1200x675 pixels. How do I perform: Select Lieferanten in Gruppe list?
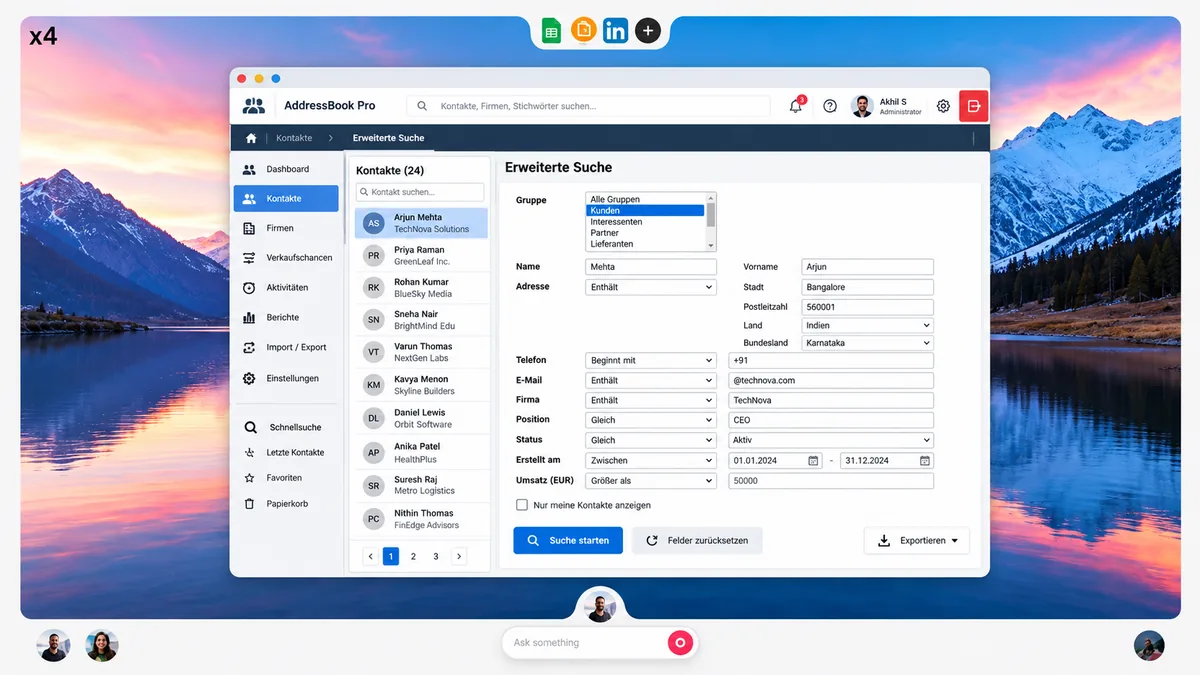pyautogui.click(x=646, y=244)
